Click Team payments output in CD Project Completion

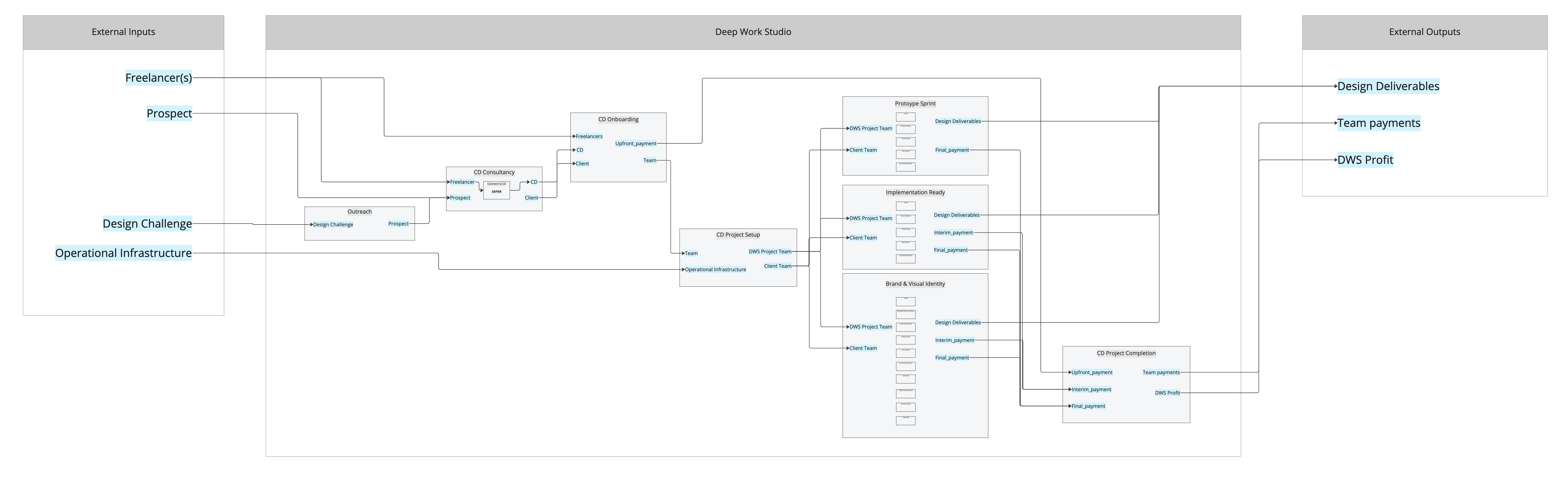coord(1161,372)
